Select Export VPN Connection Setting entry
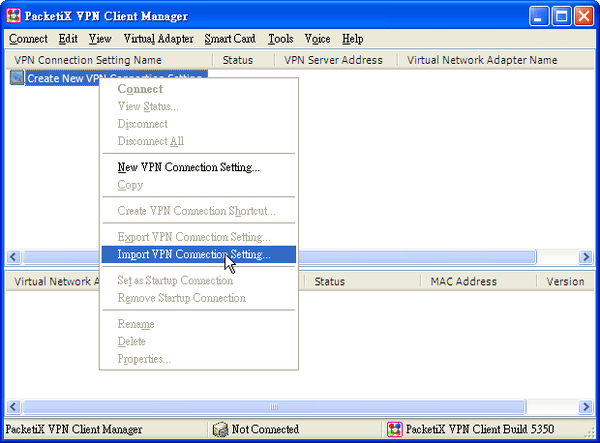 pyautogui.click(x=199, y=237)
